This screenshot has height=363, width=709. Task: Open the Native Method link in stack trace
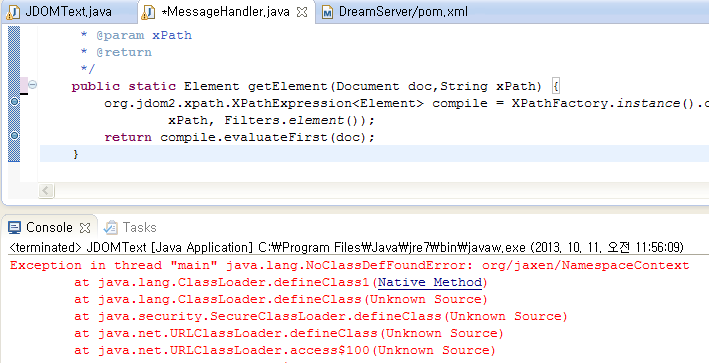point(430,283)
